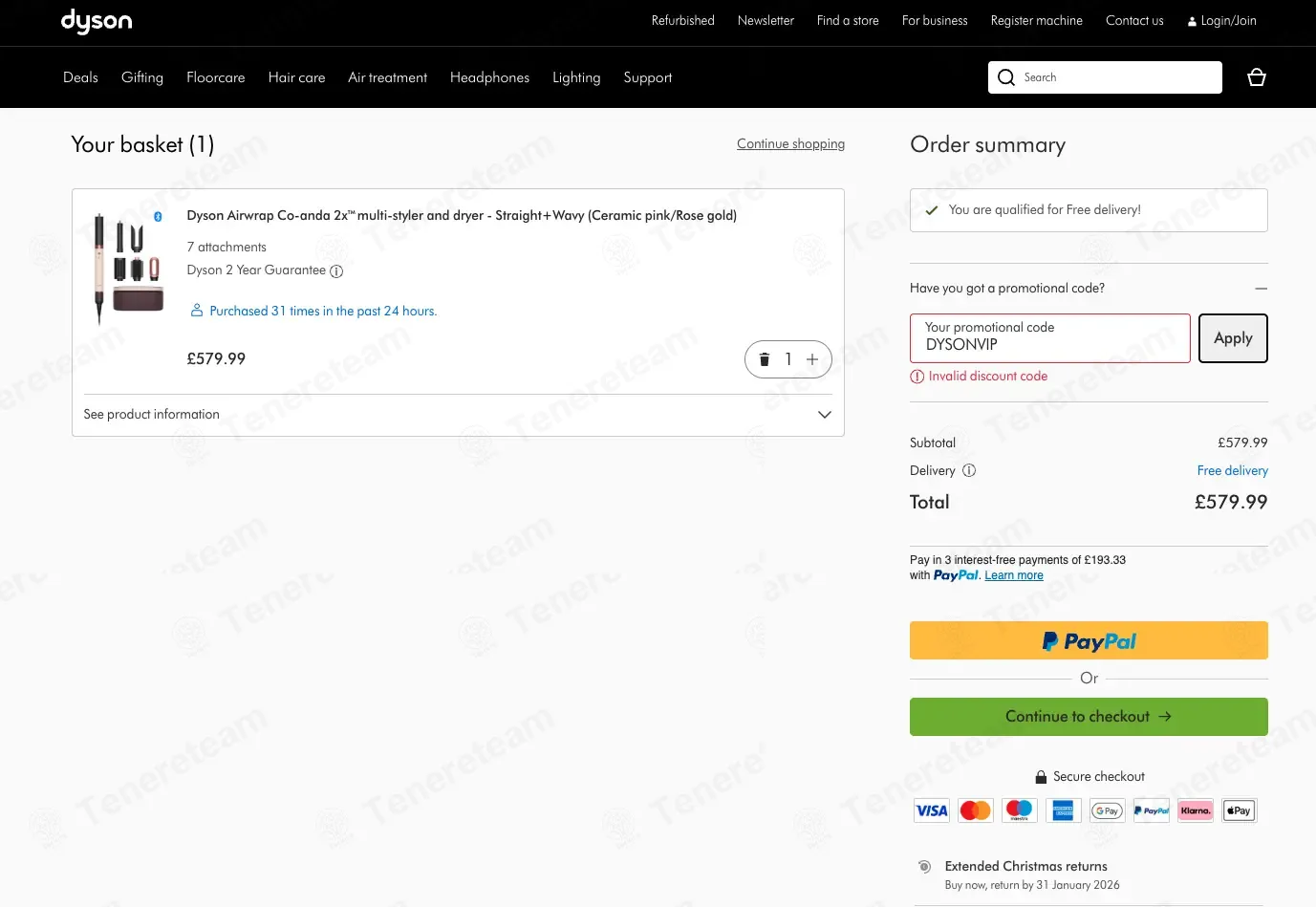The height and width of the screenshot is (907, 1316).
Task: Open the Dyson 2 Year Guarantee info icon
Action: click(x=336, y=271)
